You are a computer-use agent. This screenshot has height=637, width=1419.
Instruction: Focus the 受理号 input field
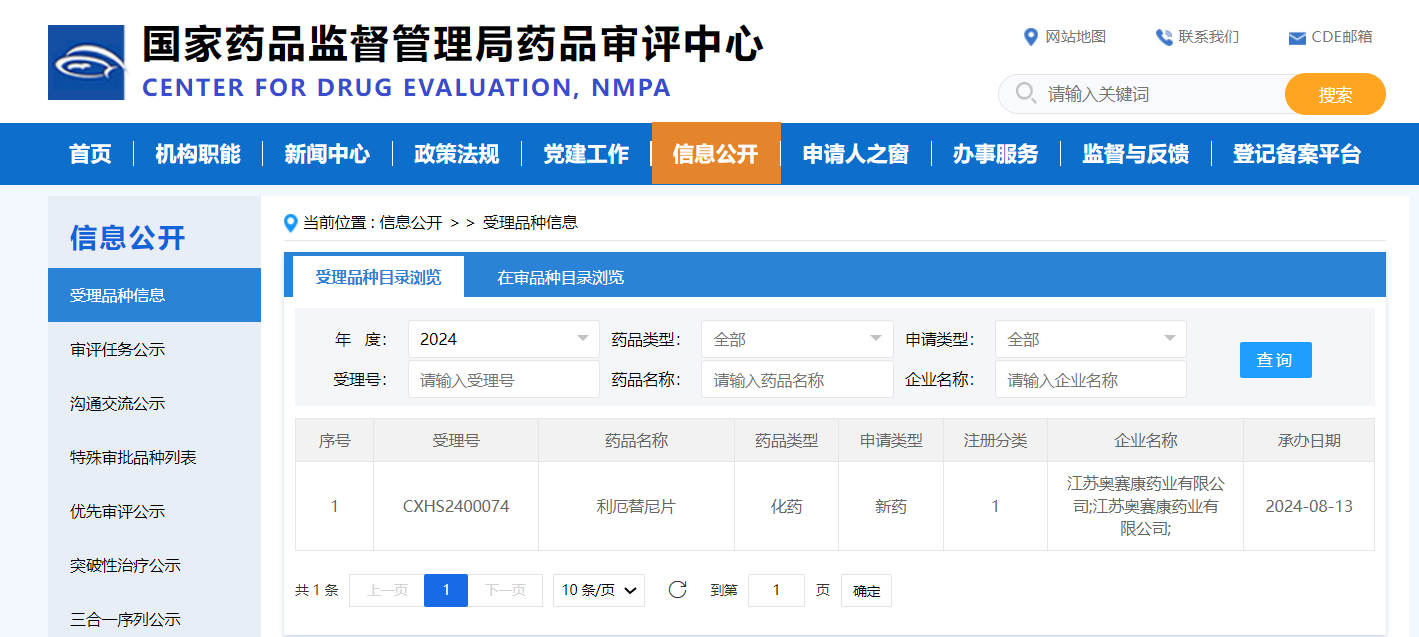point(504,380)
